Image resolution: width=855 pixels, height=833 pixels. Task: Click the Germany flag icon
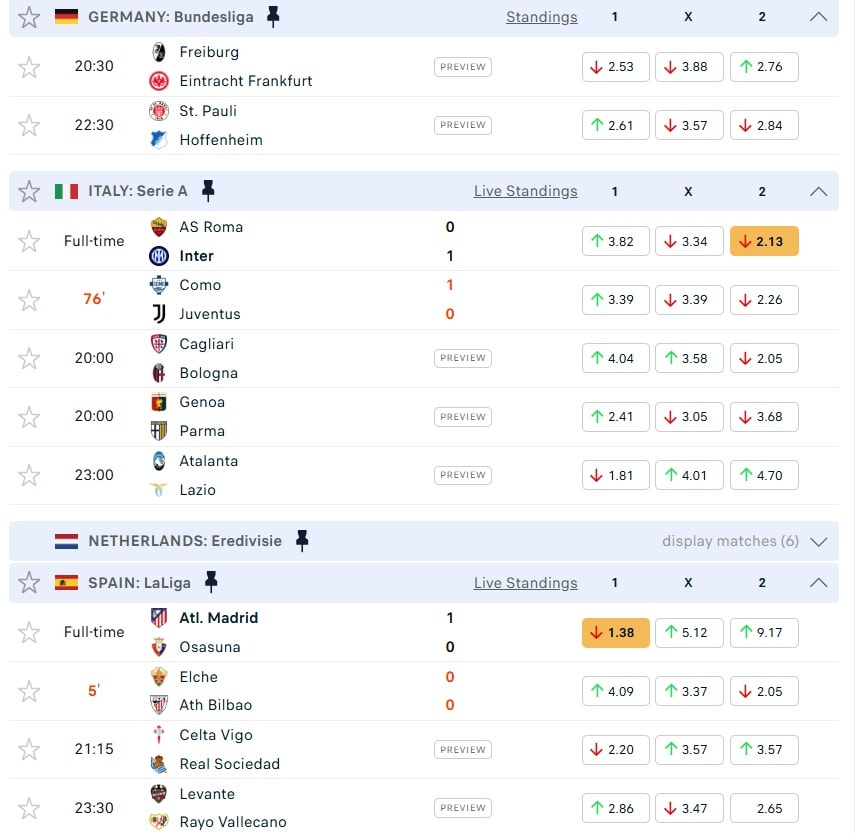point(67,17)
